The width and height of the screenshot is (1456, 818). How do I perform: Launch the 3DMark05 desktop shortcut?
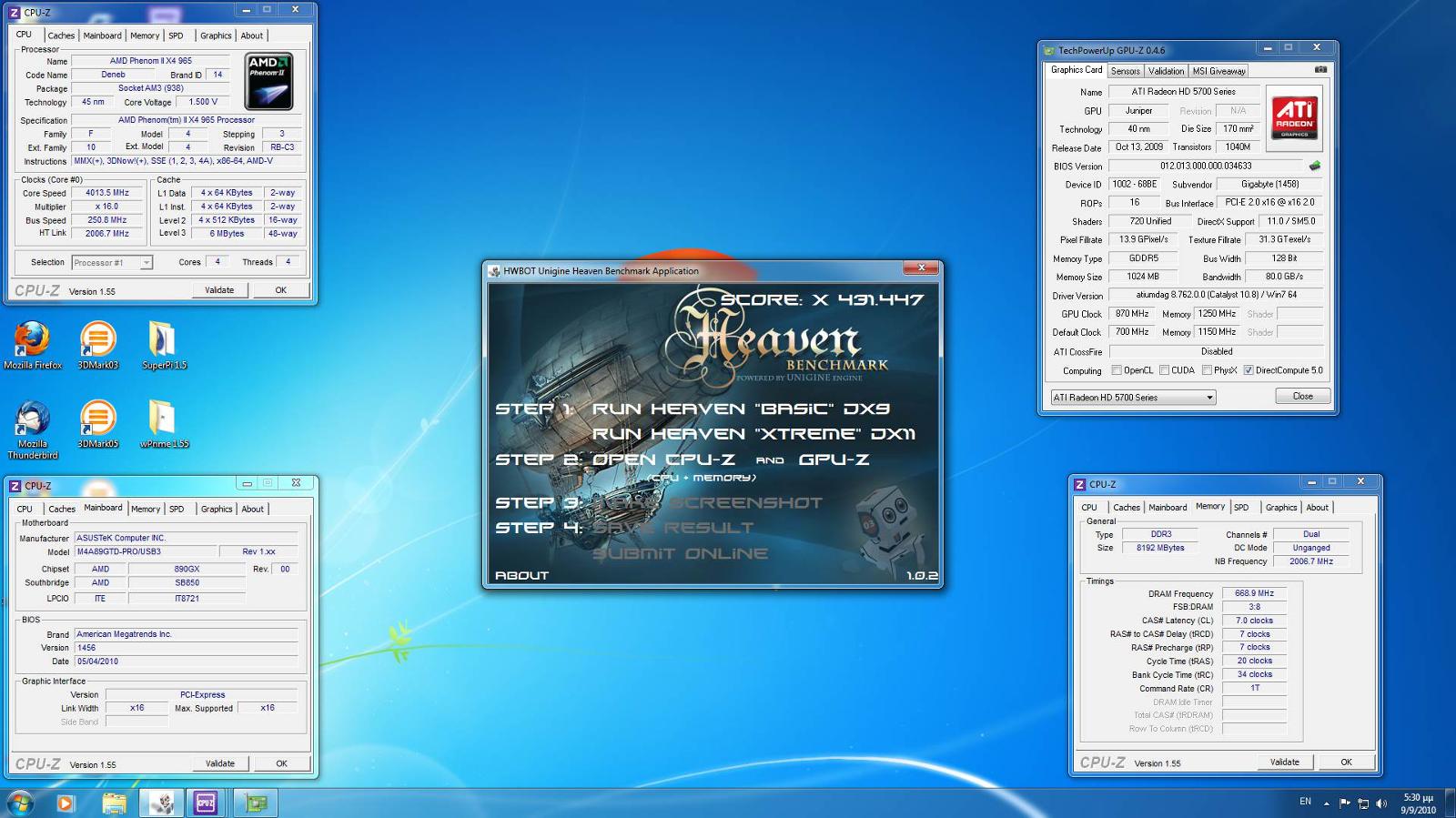pos(97,424)
